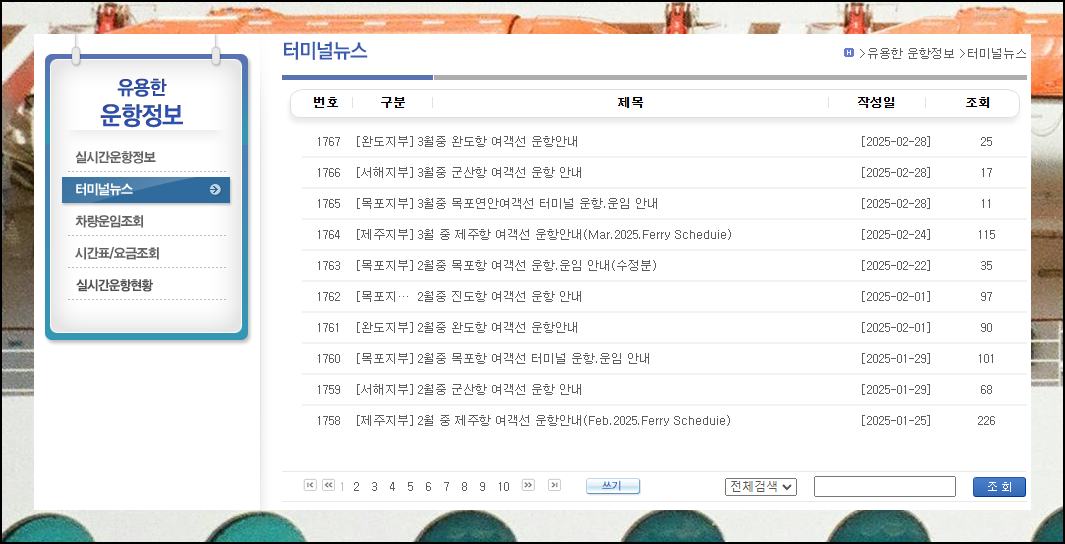The height and width of the screenshot is (544, 1065).
Task: Go to page 5
Action: click(x=410, y=486)
